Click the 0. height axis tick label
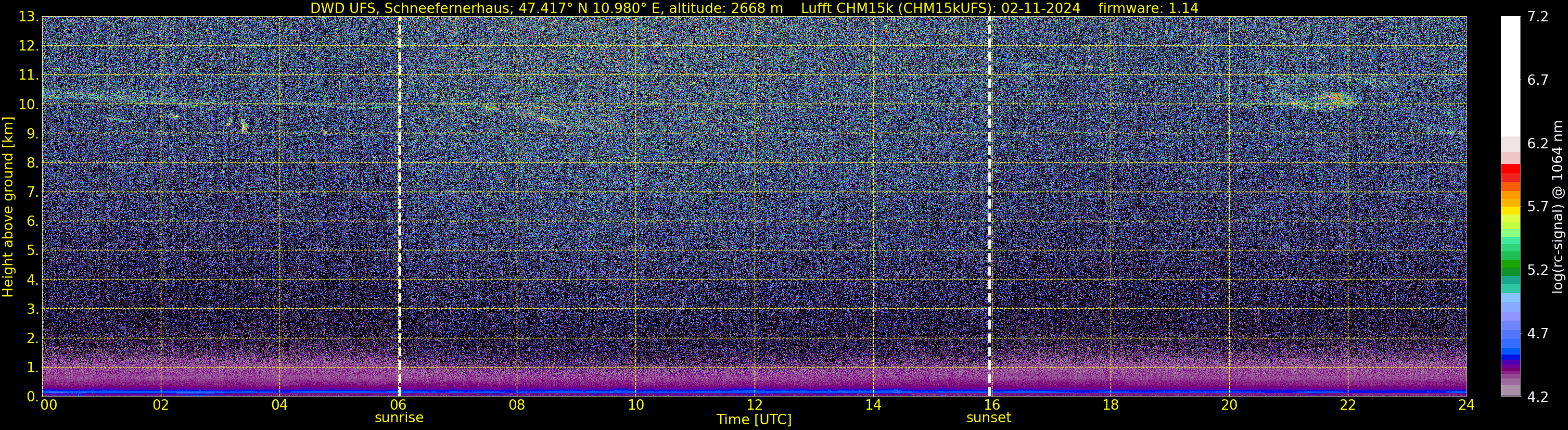 pyautogui.click(x=32, y=397)
